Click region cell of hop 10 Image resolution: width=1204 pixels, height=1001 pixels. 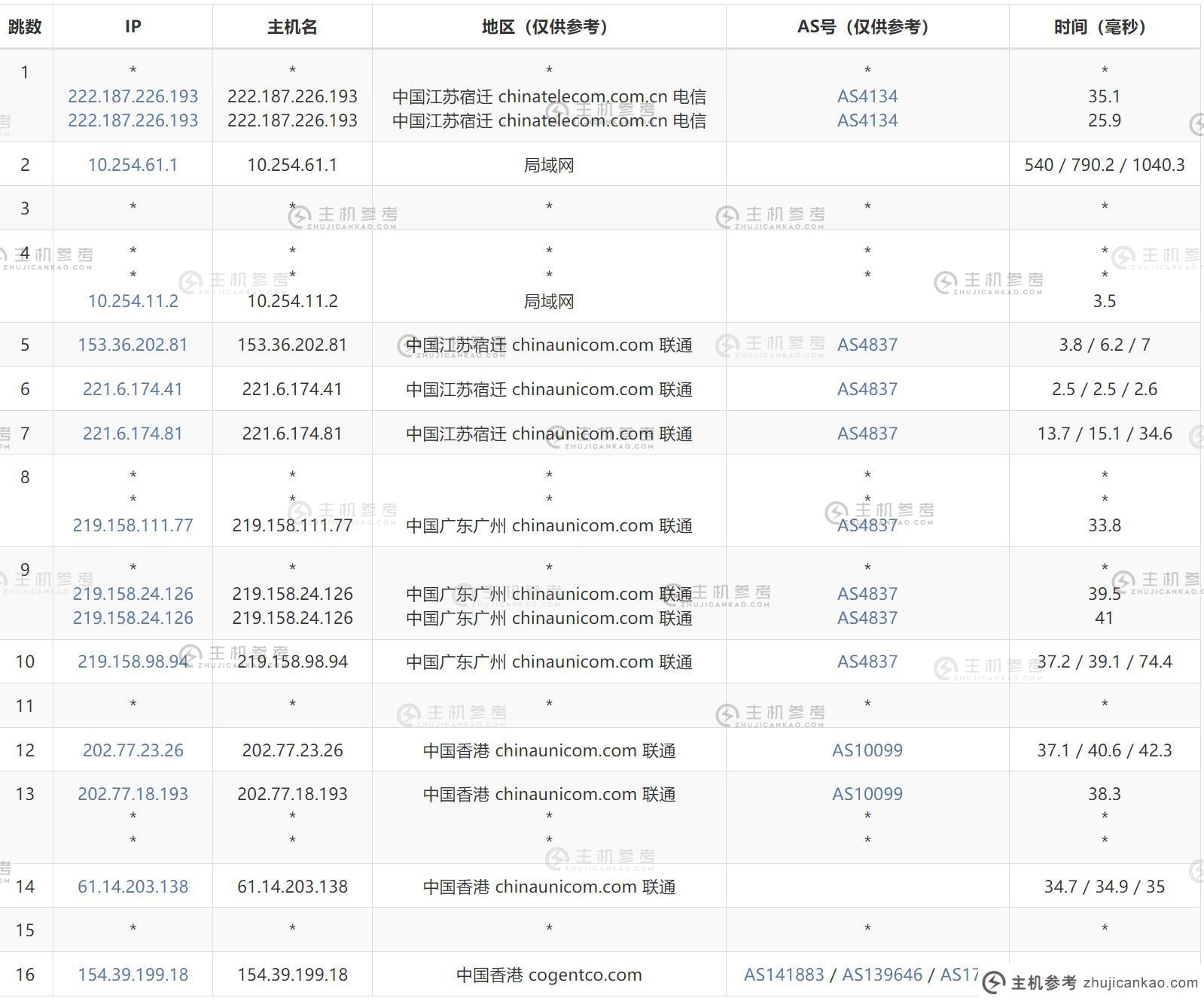click(x=549, y=662)
